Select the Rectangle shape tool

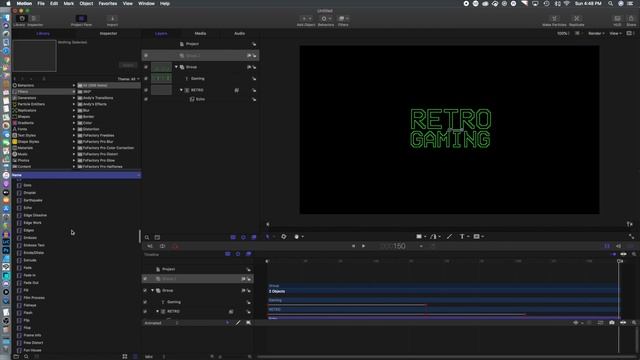(x=419, y=236)
